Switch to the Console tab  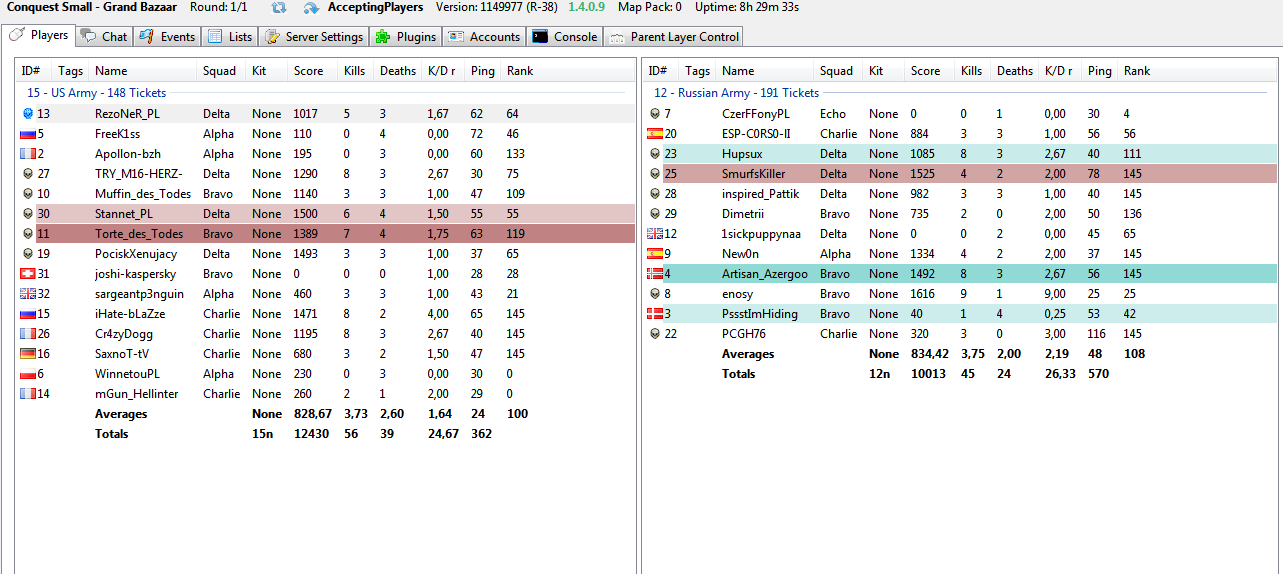coord(565,37)
